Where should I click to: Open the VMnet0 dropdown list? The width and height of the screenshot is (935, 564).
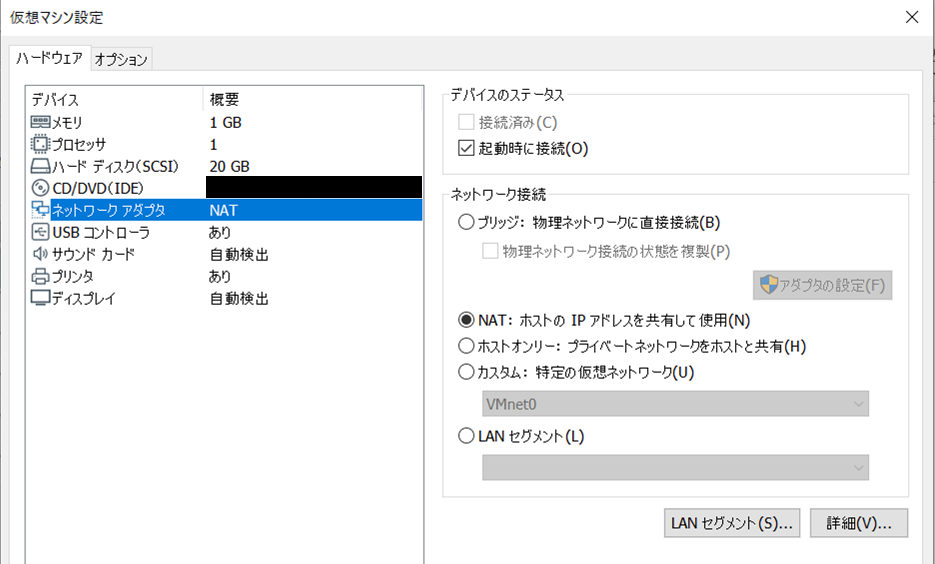tap(675, 404)
